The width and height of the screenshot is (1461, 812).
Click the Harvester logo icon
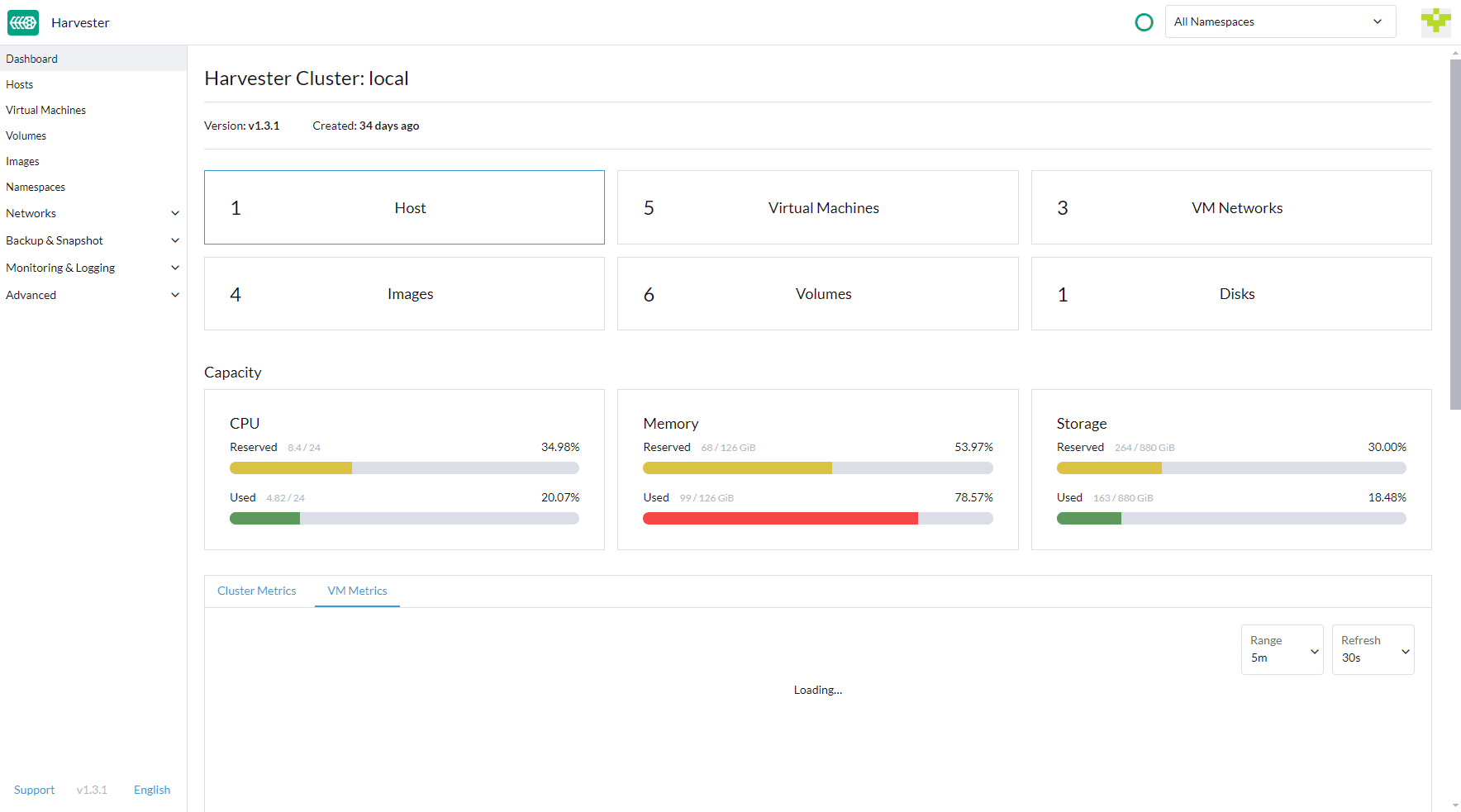pos(23,22)
